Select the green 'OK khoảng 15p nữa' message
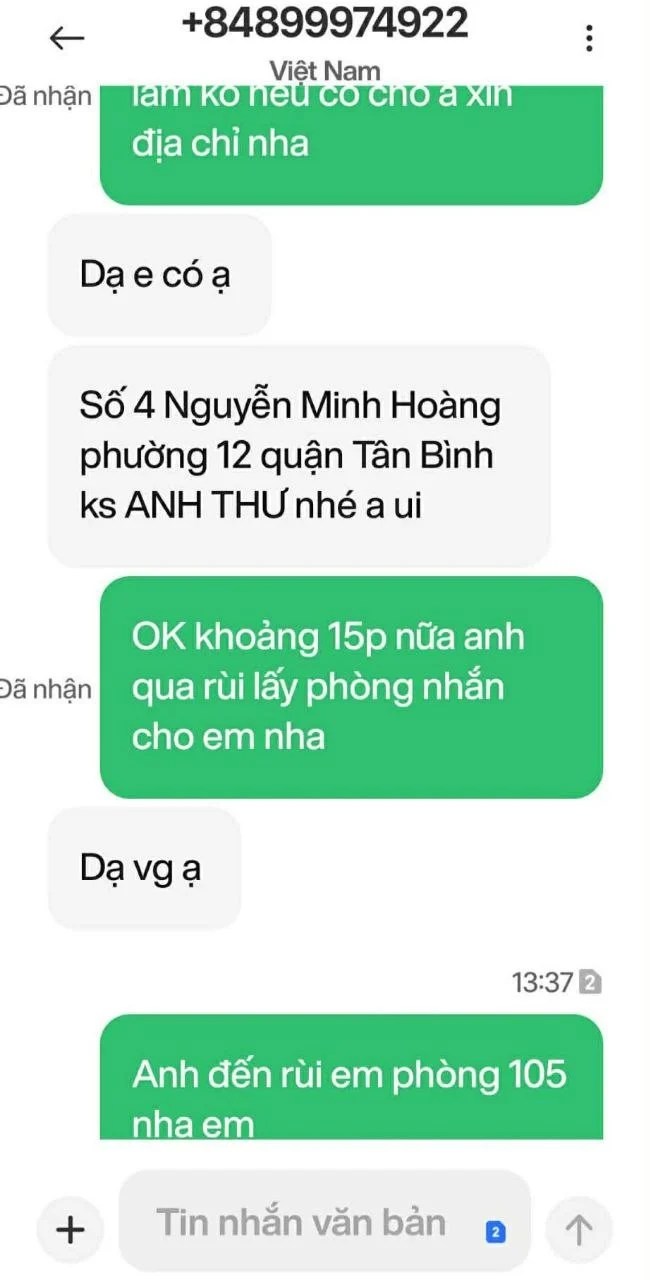This screenshot has width=650, height=1280. pyautogui.click(x=351, y=687)
